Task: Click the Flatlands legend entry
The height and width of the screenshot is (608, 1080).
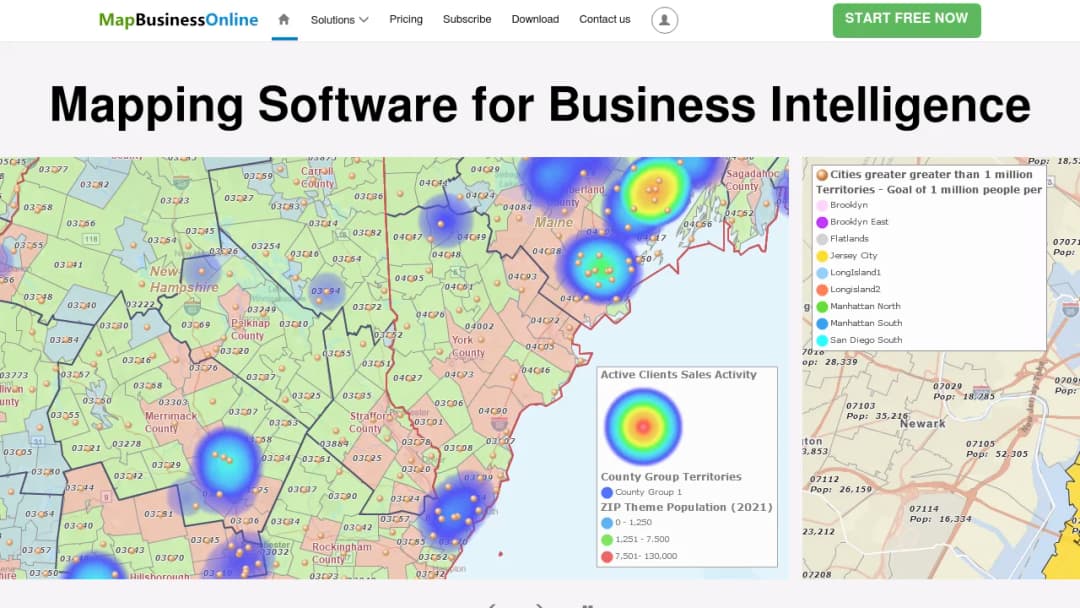Action: click(842, 239)
